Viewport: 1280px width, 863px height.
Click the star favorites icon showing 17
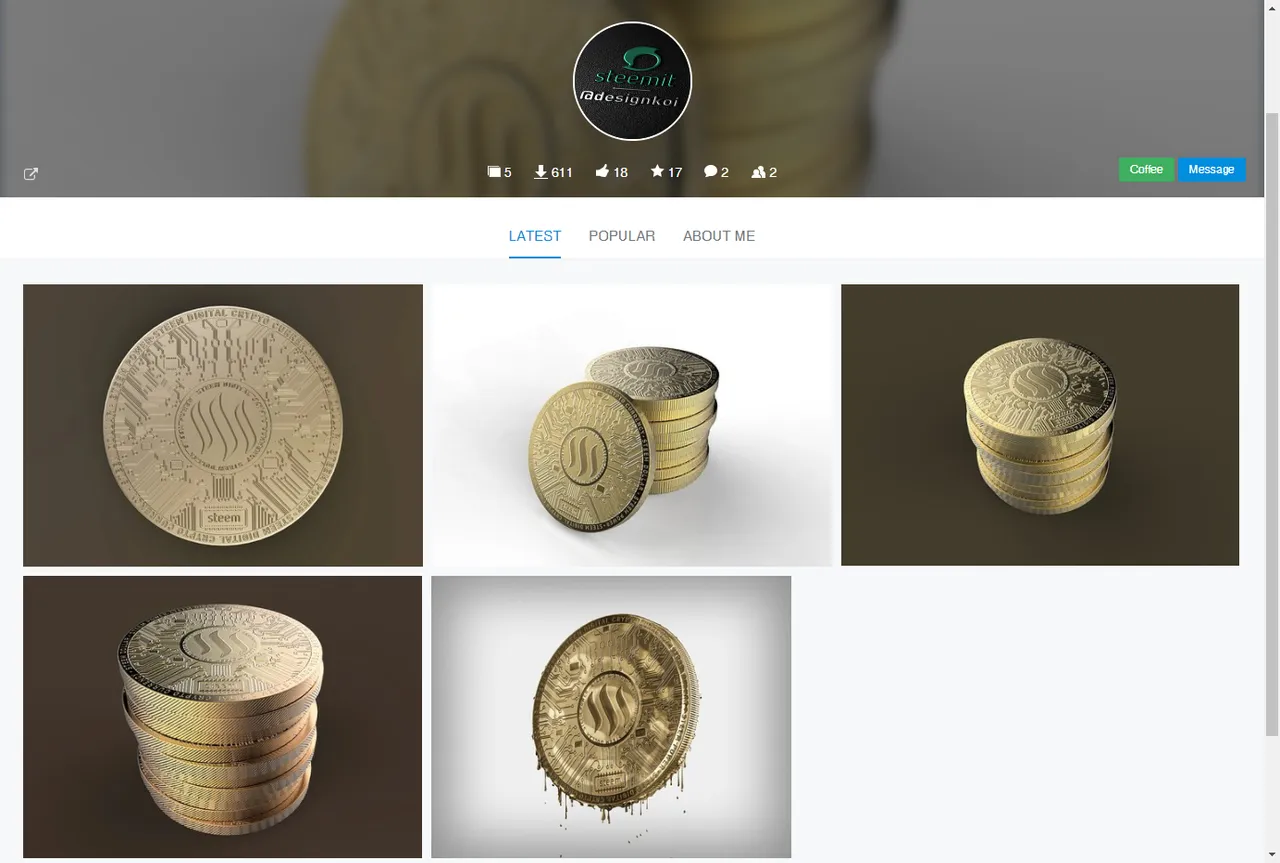(x=657, y=171)
